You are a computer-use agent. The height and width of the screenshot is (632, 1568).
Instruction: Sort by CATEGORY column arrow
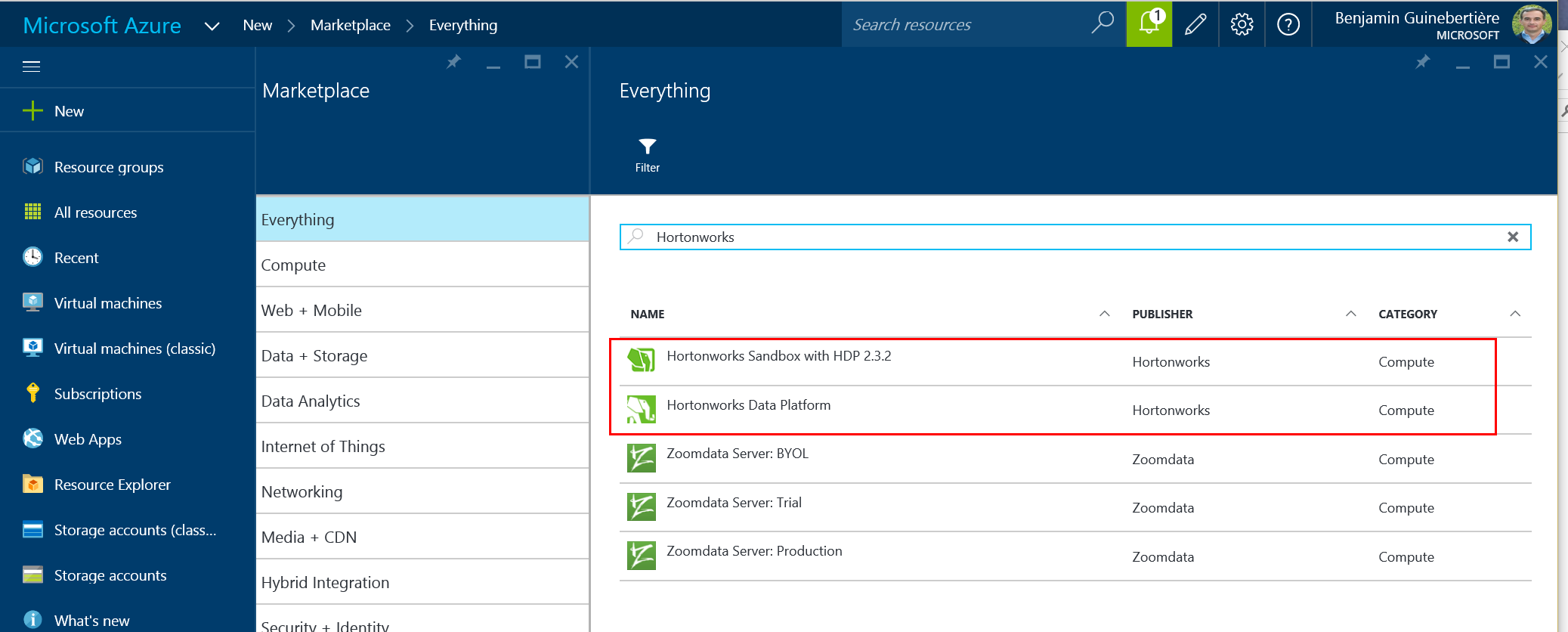[1515, 313]
